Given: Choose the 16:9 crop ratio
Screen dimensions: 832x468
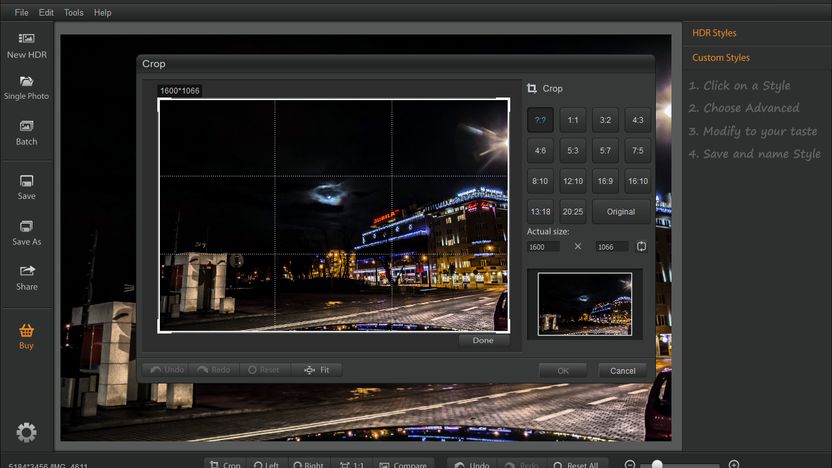Looking at the screenshot, I should click(605, 181).
